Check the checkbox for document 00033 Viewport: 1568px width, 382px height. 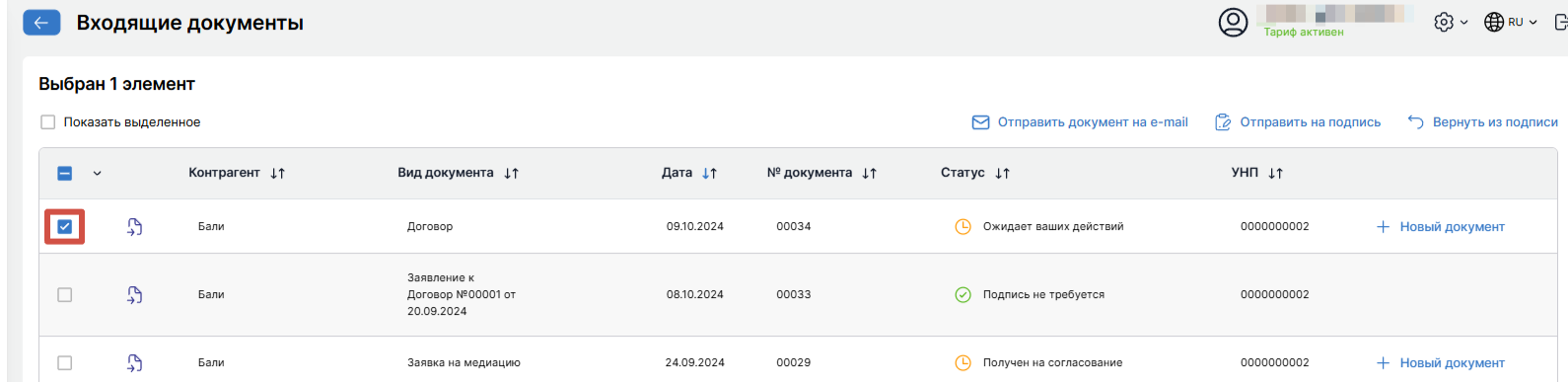[65, 295]
